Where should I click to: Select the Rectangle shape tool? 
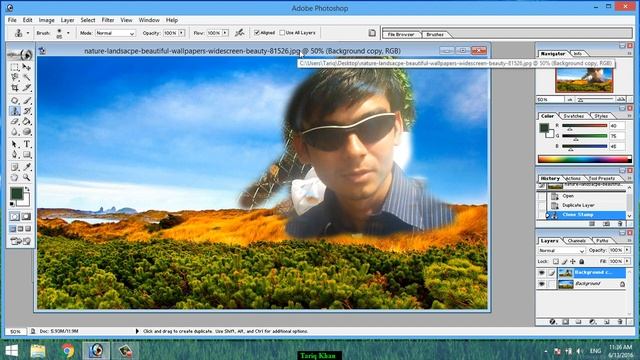pos(27,155)
